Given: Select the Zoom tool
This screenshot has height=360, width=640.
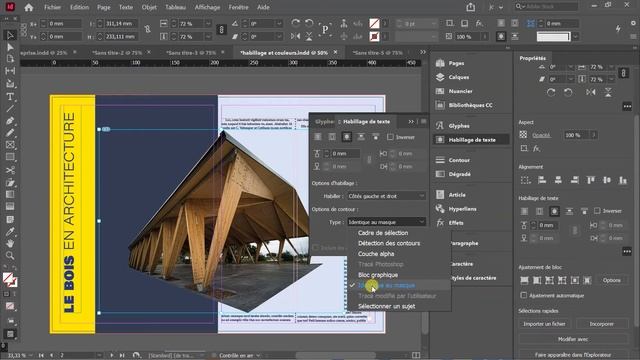Looking at the screenshot, I should 10,256.
